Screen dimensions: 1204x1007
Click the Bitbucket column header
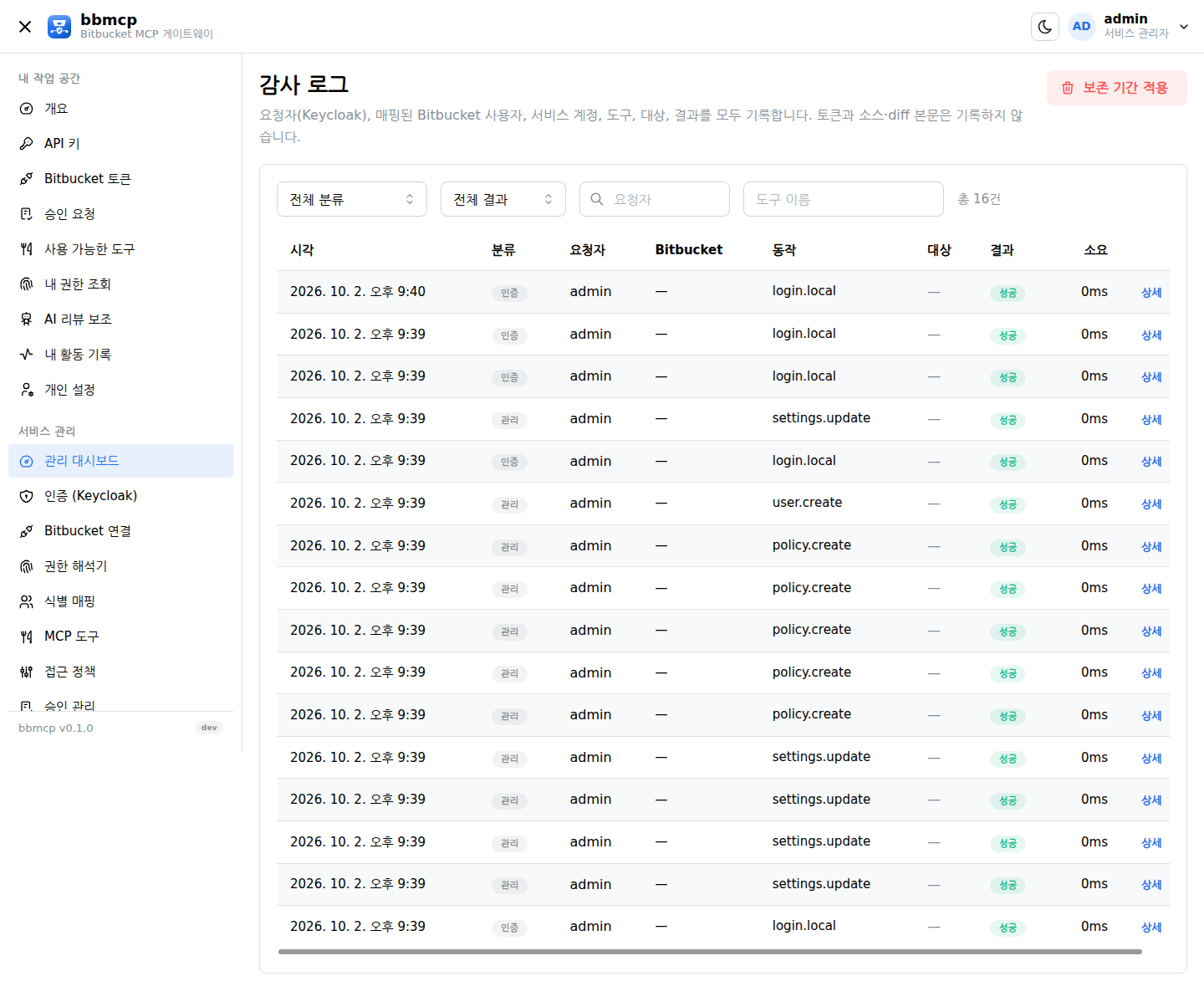coord(689,250)
